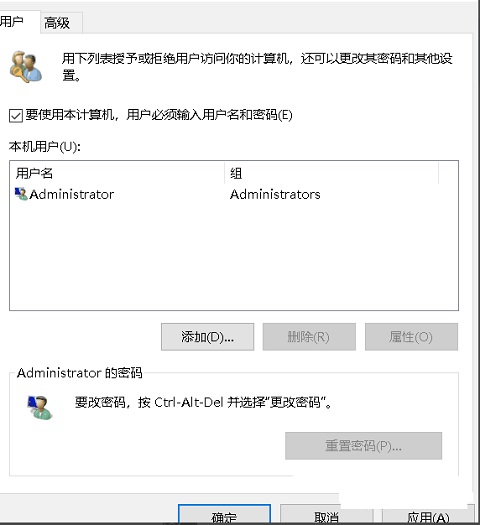Screen dimensions: 480x525
Task: Click empty area of the user list
Action: click(x=234, y=256)
